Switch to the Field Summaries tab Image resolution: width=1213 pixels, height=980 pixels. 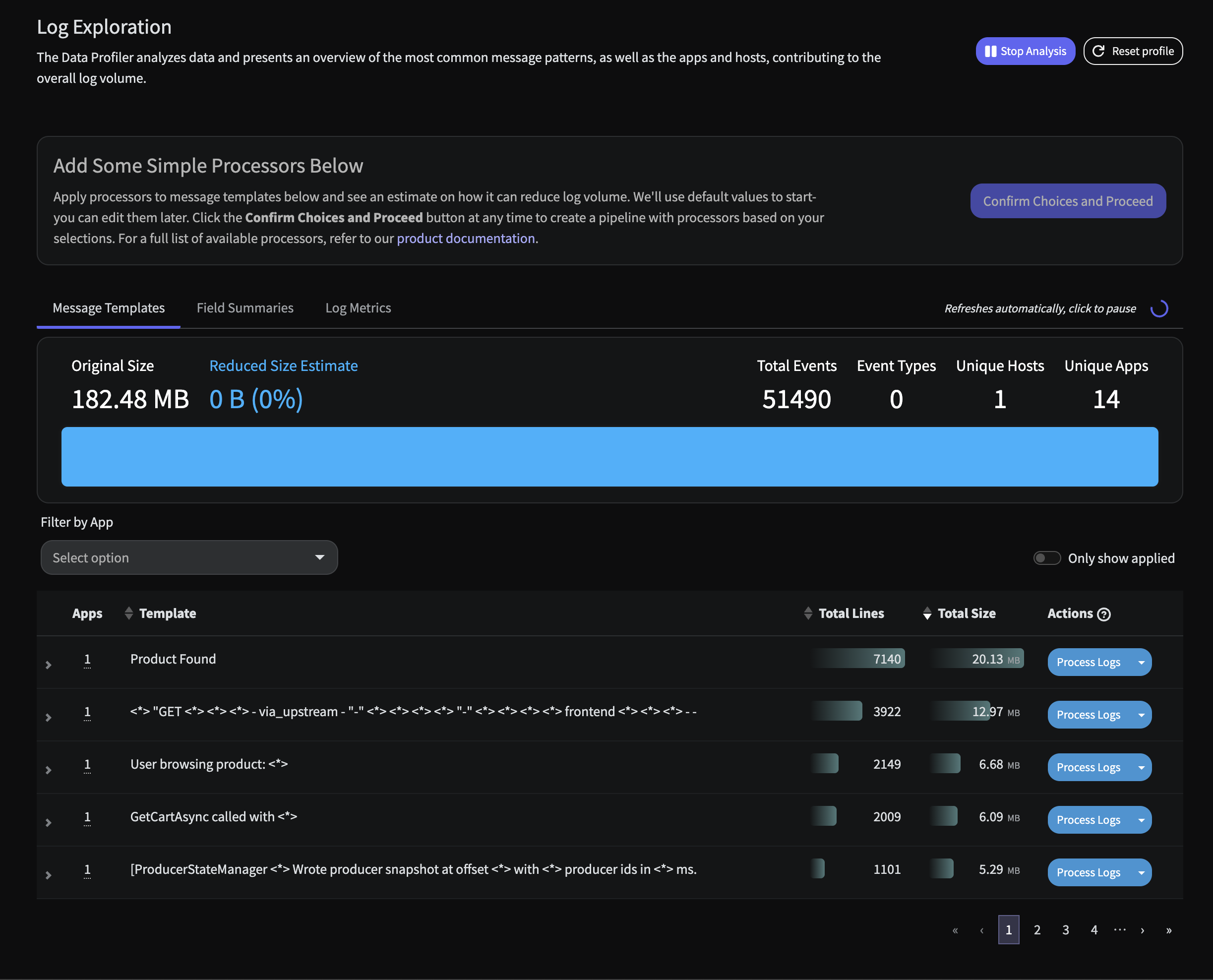click(x=245, y=308)
